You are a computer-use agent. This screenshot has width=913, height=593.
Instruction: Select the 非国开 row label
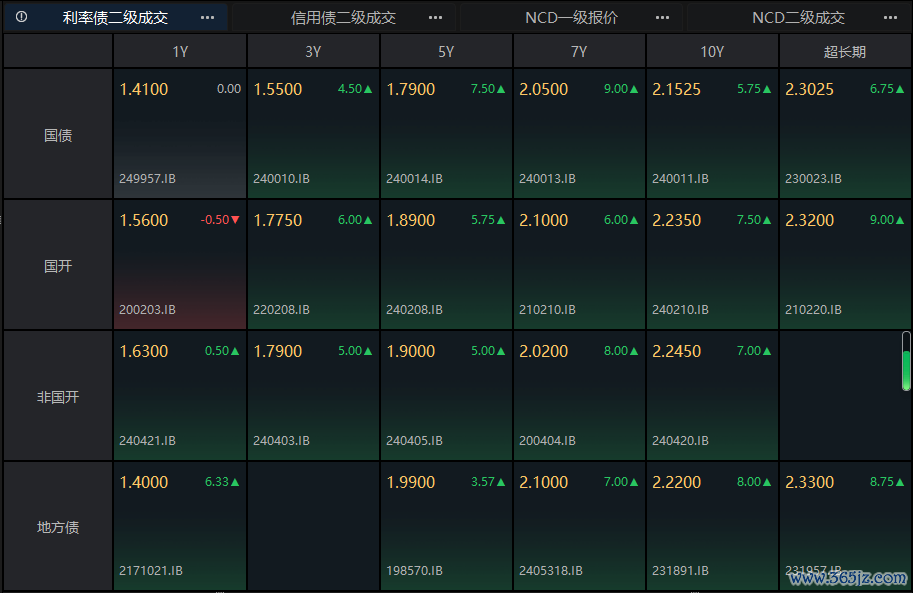coord(58,396)
